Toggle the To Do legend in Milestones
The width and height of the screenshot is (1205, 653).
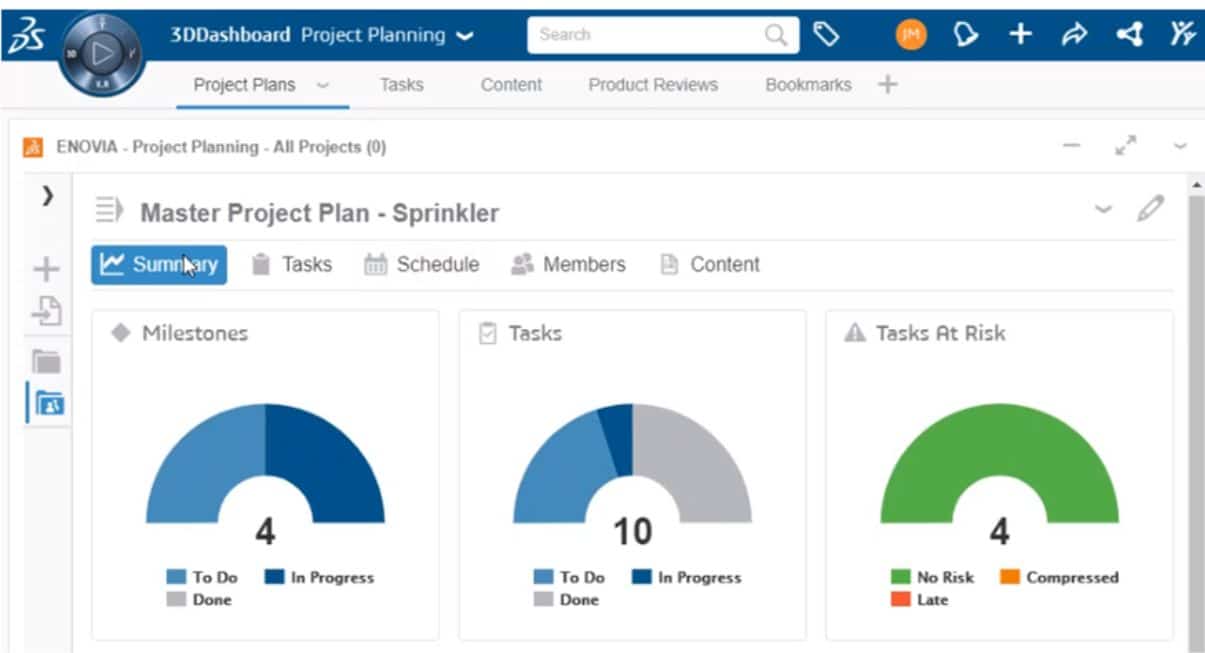coord(203,577)
